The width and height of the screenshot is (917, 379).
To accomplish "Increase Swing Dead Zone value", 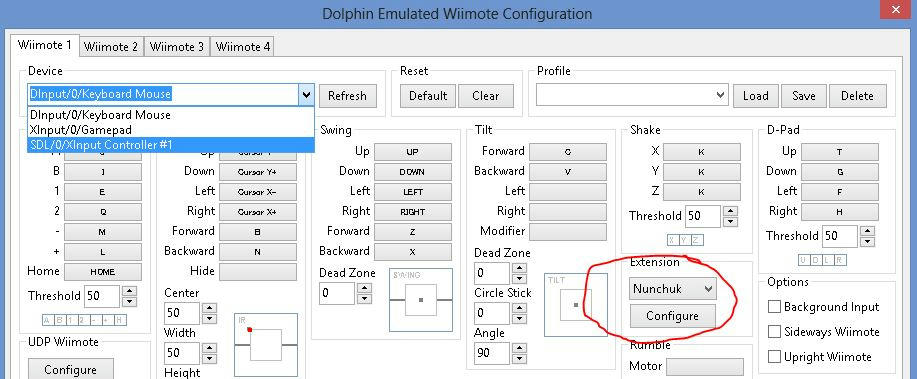I will 364,288.
